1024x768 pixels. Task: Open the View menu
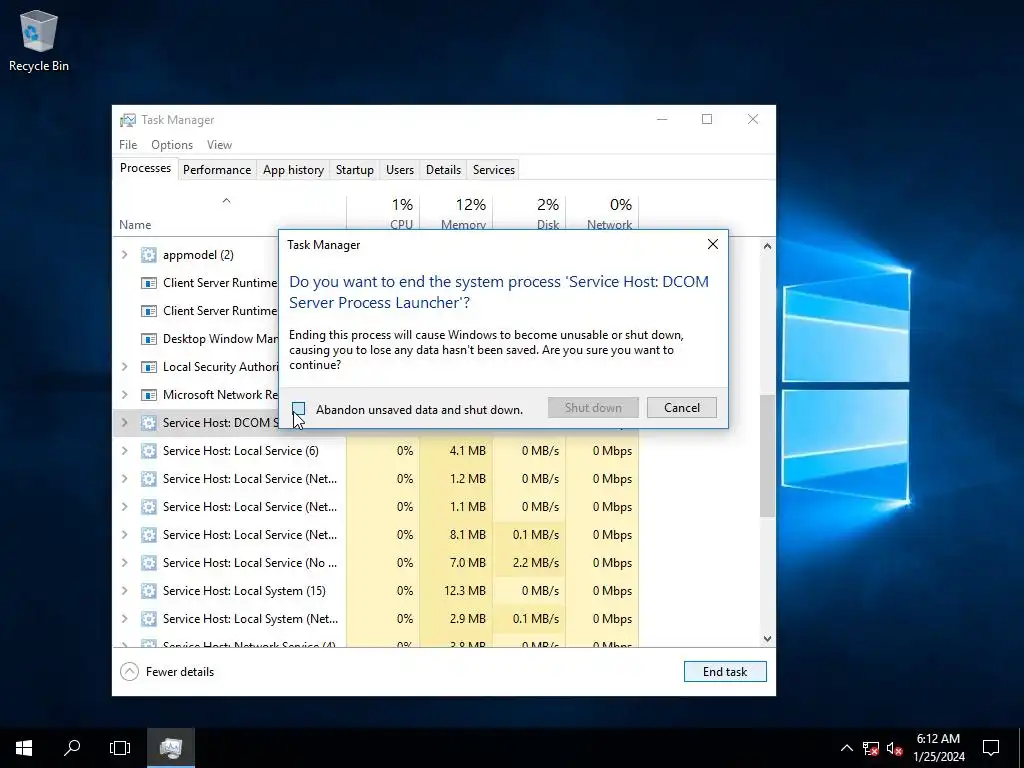tap(219, 144)
